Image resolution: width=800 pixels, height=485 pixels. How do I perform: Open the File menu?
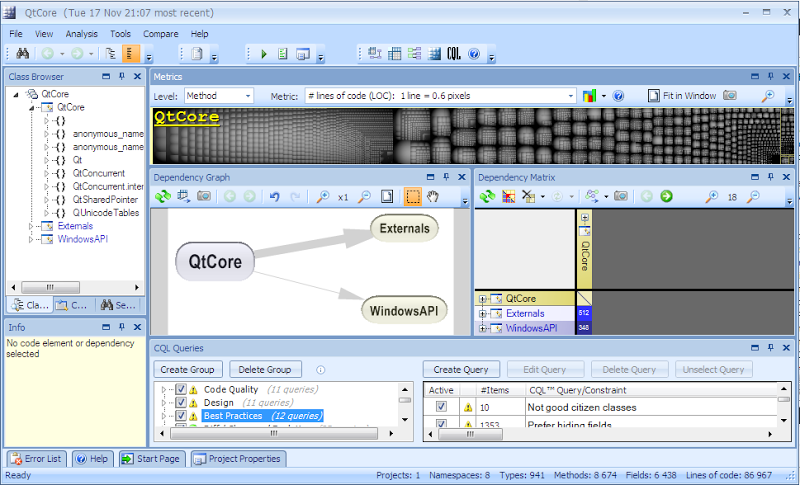16,34
